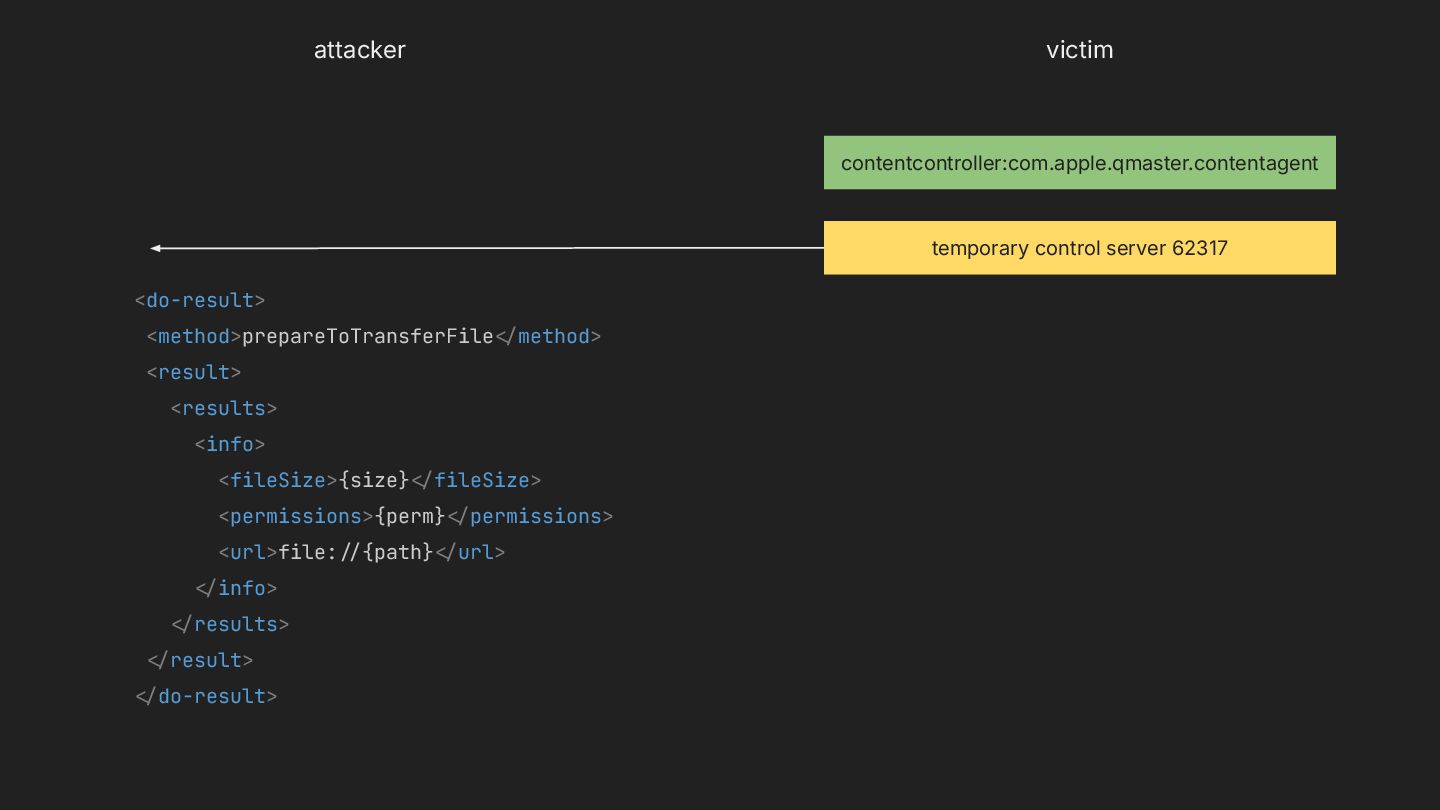Click the closing method tag

(x=548, y=336)
